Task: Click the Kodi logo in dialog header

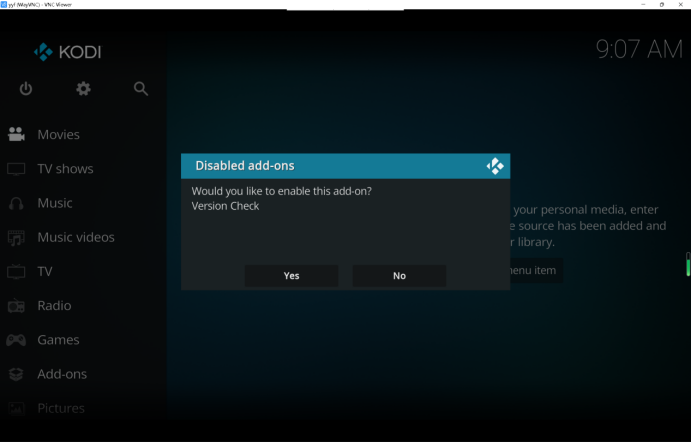Action: tap(495, 166)
